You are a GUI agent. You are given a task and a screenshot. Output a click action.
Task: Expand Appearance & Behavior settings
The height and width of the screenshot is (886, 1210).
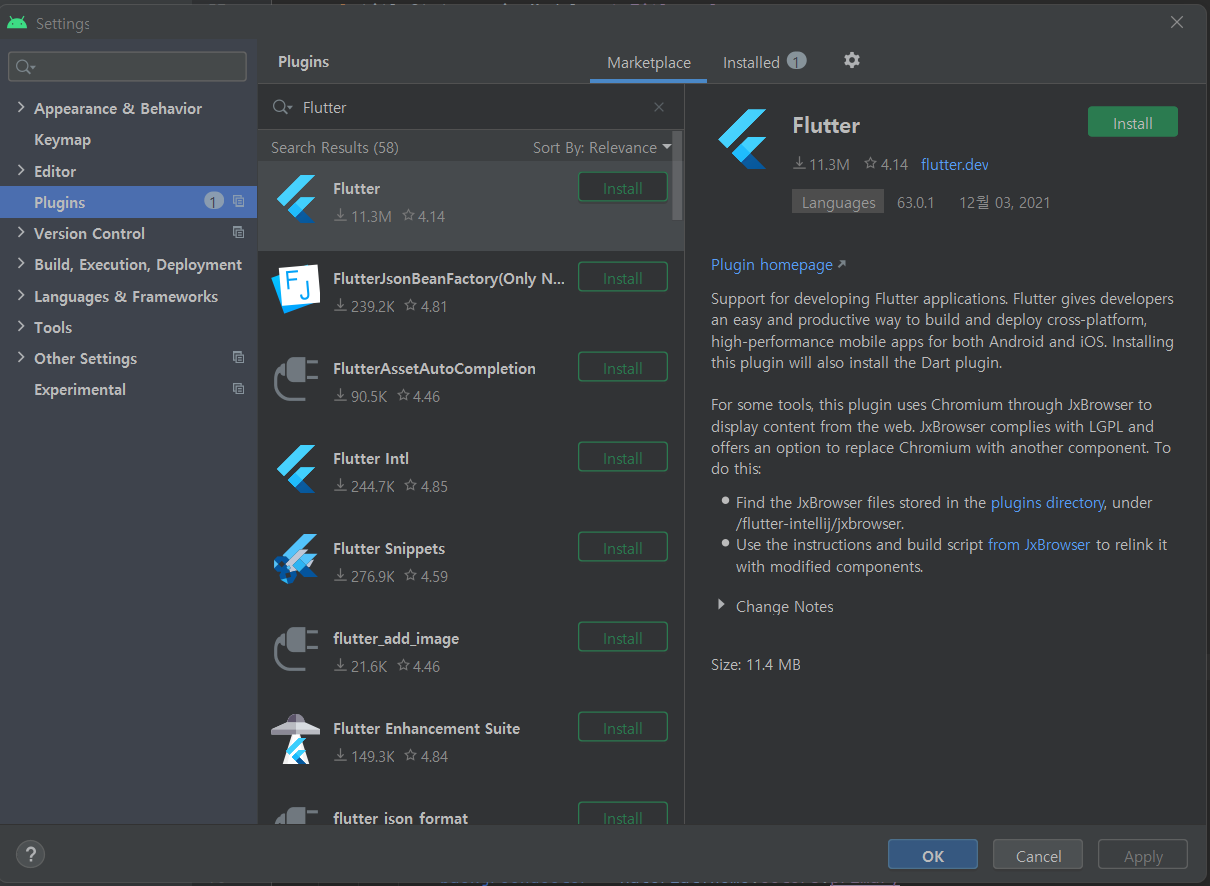click(21, 107)
